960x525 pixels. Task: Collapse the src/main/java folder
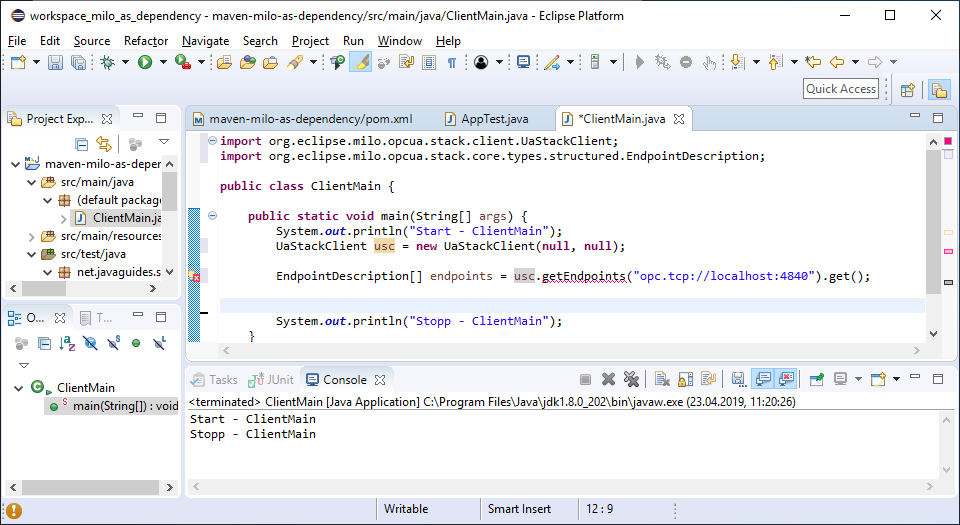point(32,182)
